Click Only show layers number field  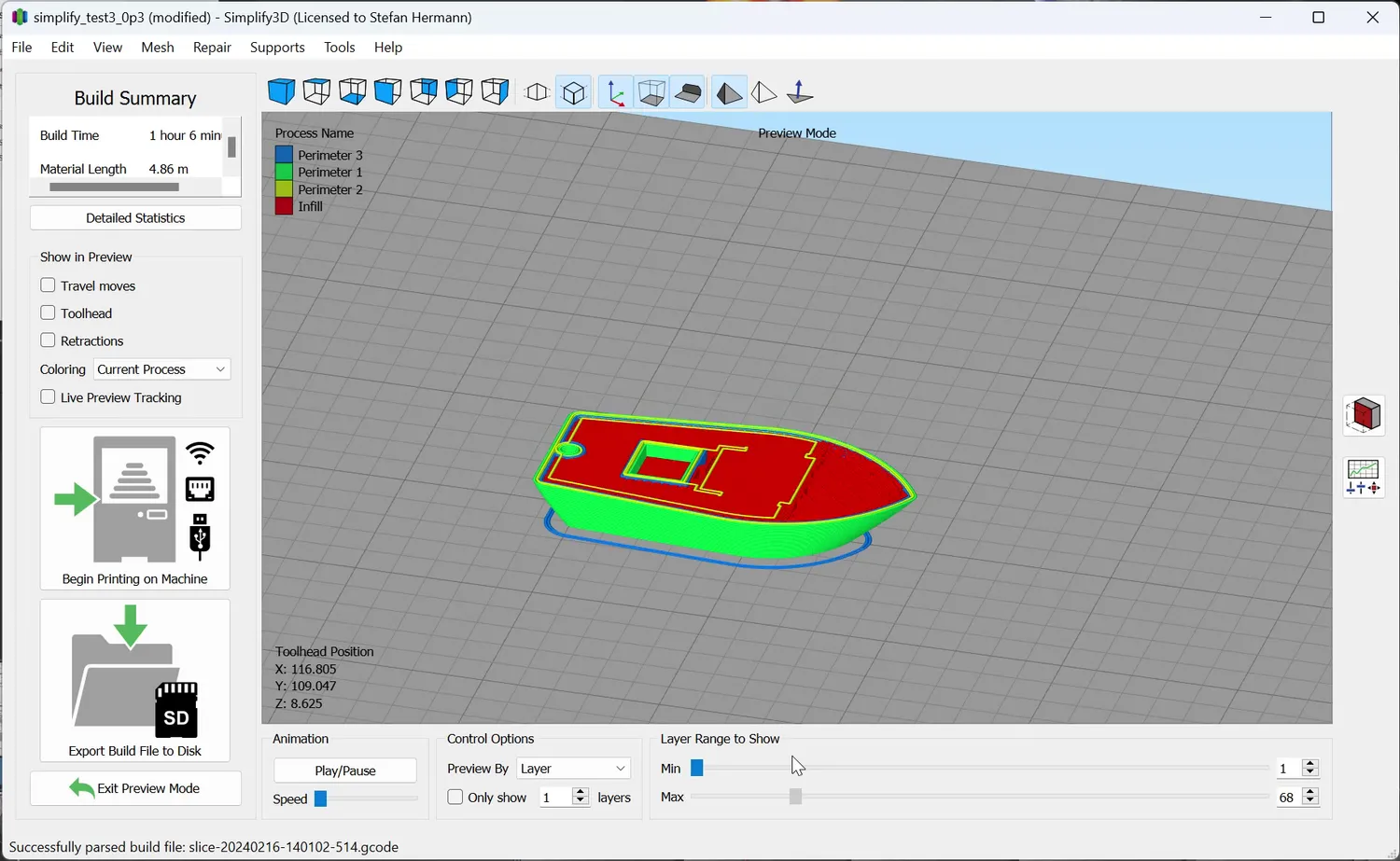click(x=556, y=797)
